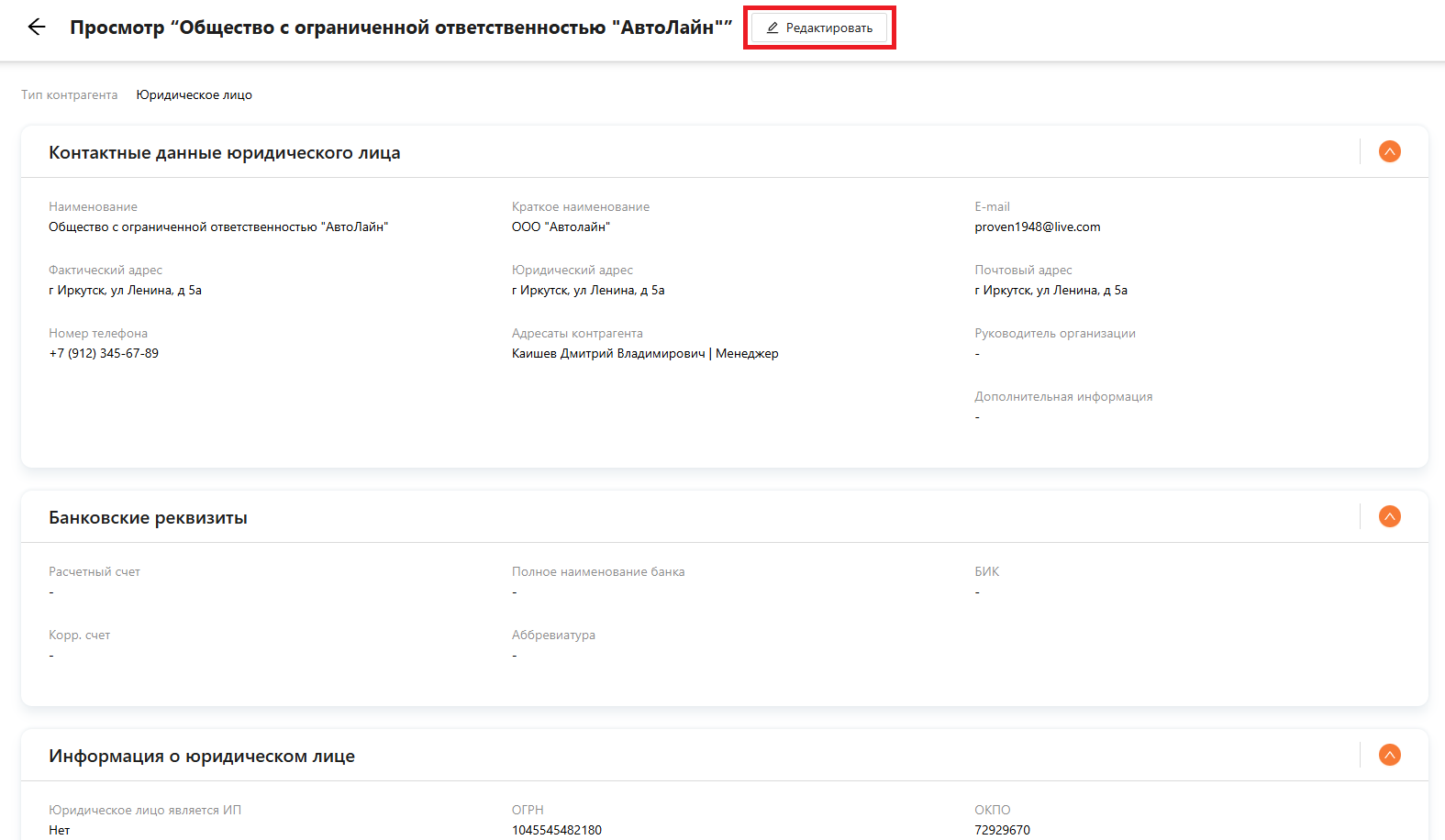
Task: Click the Юридическое лицо counterparty type value
Action: 194,94
